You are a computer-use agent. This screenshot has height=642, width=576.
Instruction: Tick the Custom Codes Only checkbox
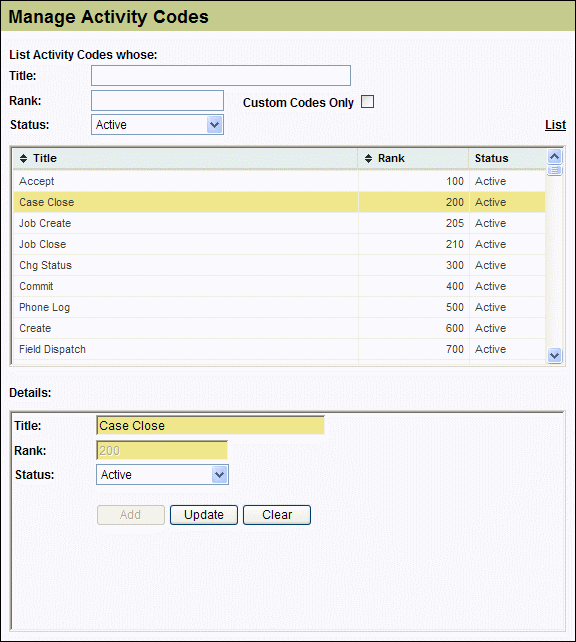(367, 102)
